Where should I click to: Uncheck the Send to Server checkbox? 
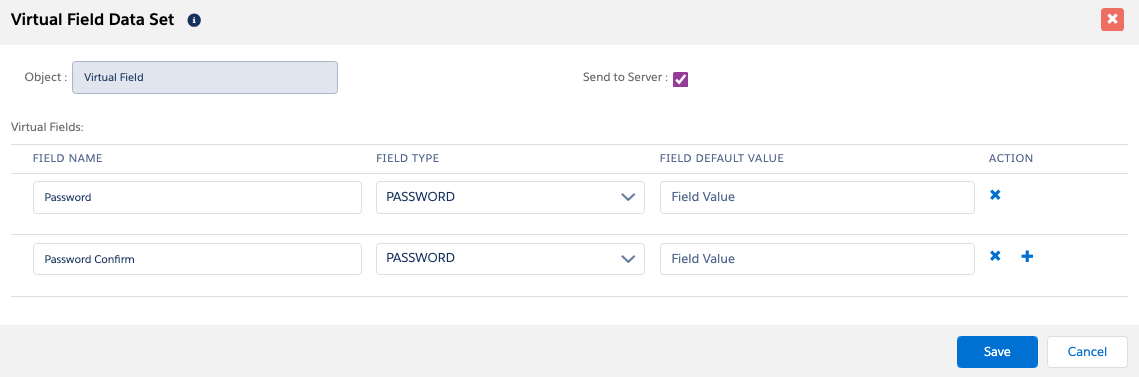(681, 79)
